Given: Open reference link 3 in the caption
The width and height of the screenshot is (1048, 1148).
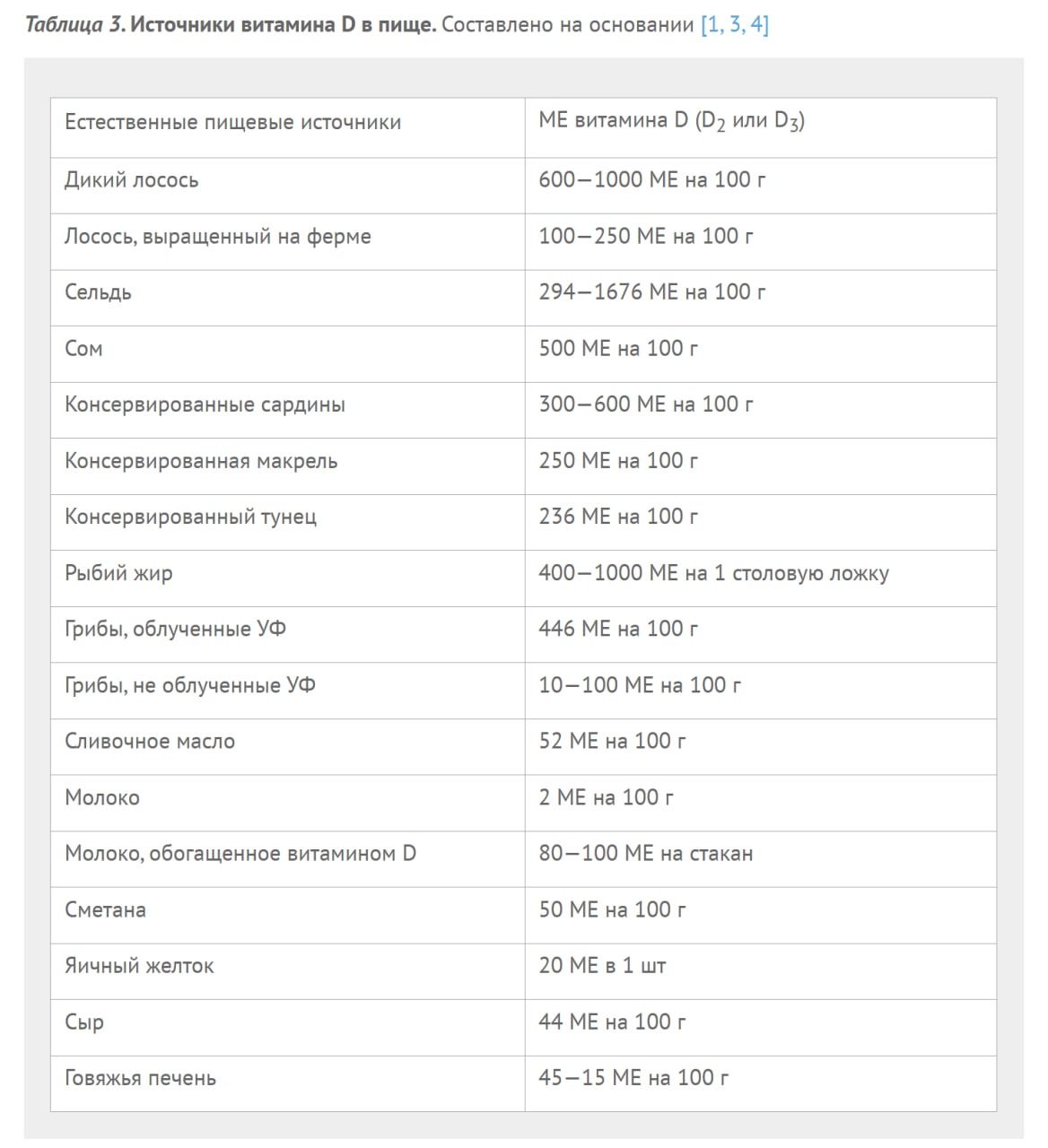Looking at the screenshot, I should pos(736,25).
